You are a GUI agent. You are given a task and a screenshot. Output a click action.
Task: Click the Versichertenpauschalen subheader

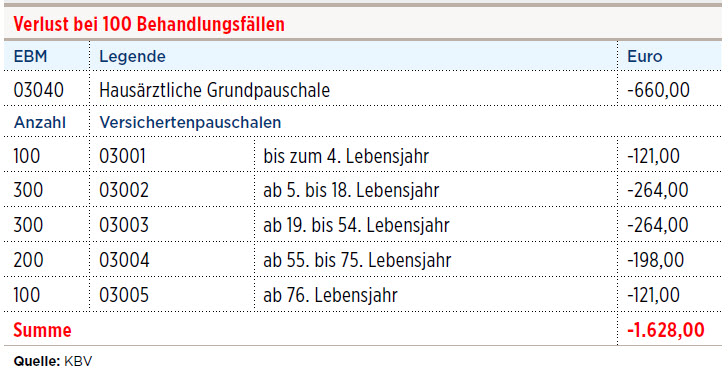tap(190, 123)
